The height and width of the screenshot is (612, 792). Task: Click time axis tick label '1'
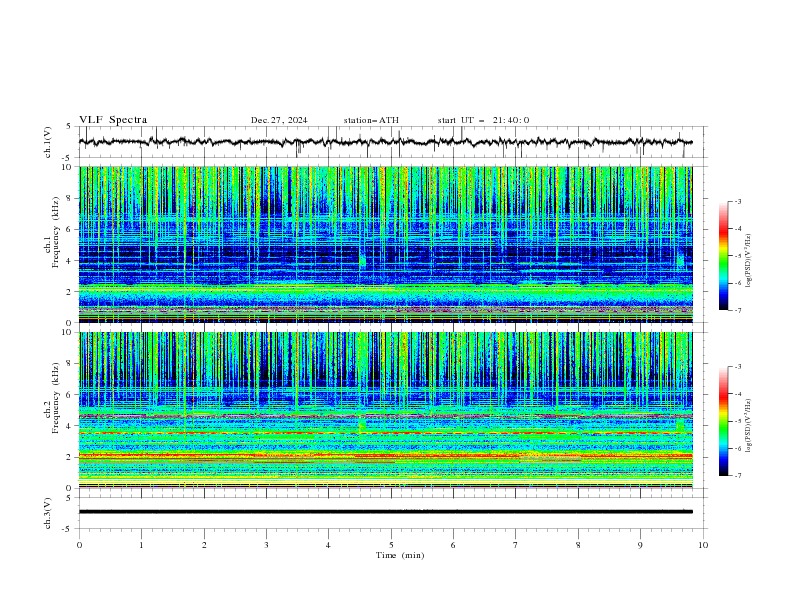[x=141, y=545]
